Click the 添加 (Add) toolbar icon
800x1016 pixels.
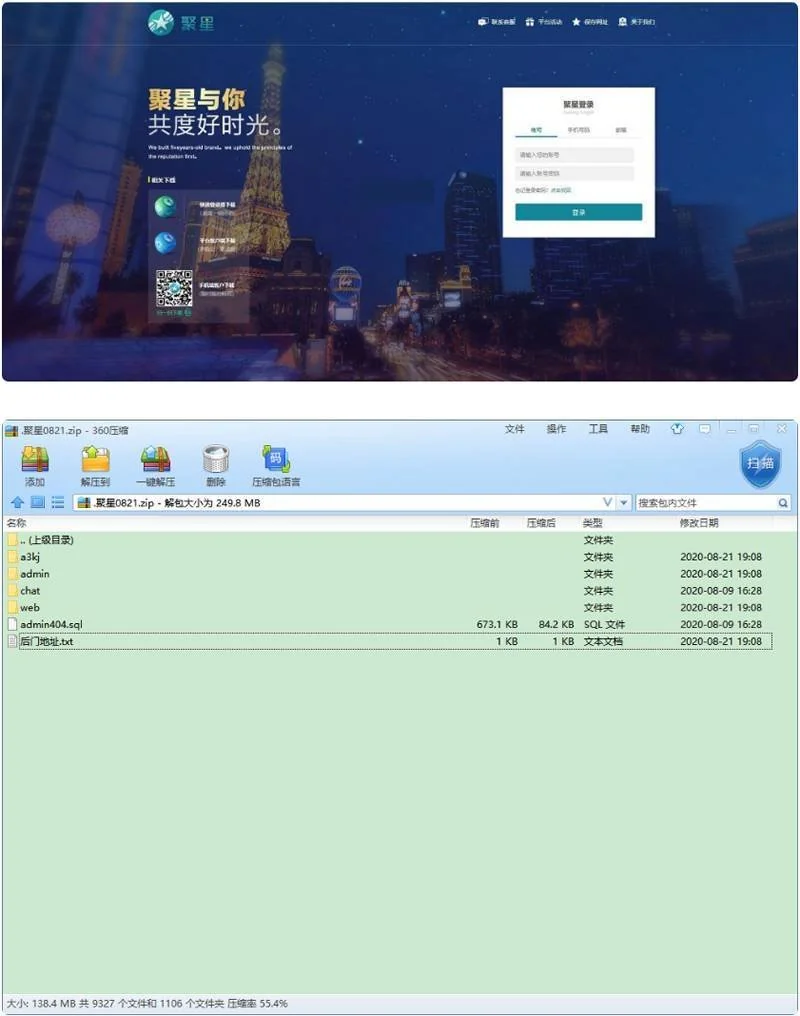click(x=35, y=465)
